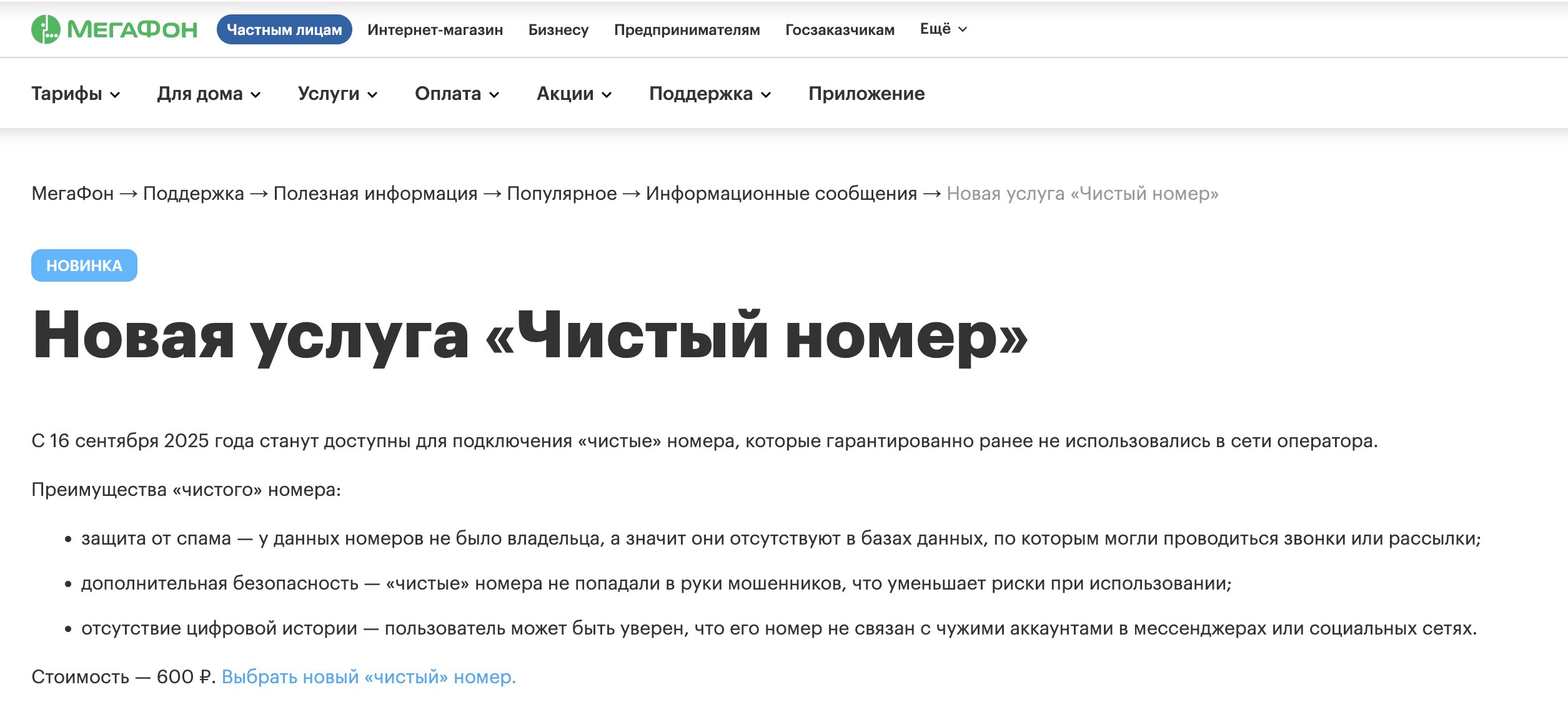Click the MegaFon green logo icon
The width and height of the screenshot is (1568, 717).
point(46,29)
